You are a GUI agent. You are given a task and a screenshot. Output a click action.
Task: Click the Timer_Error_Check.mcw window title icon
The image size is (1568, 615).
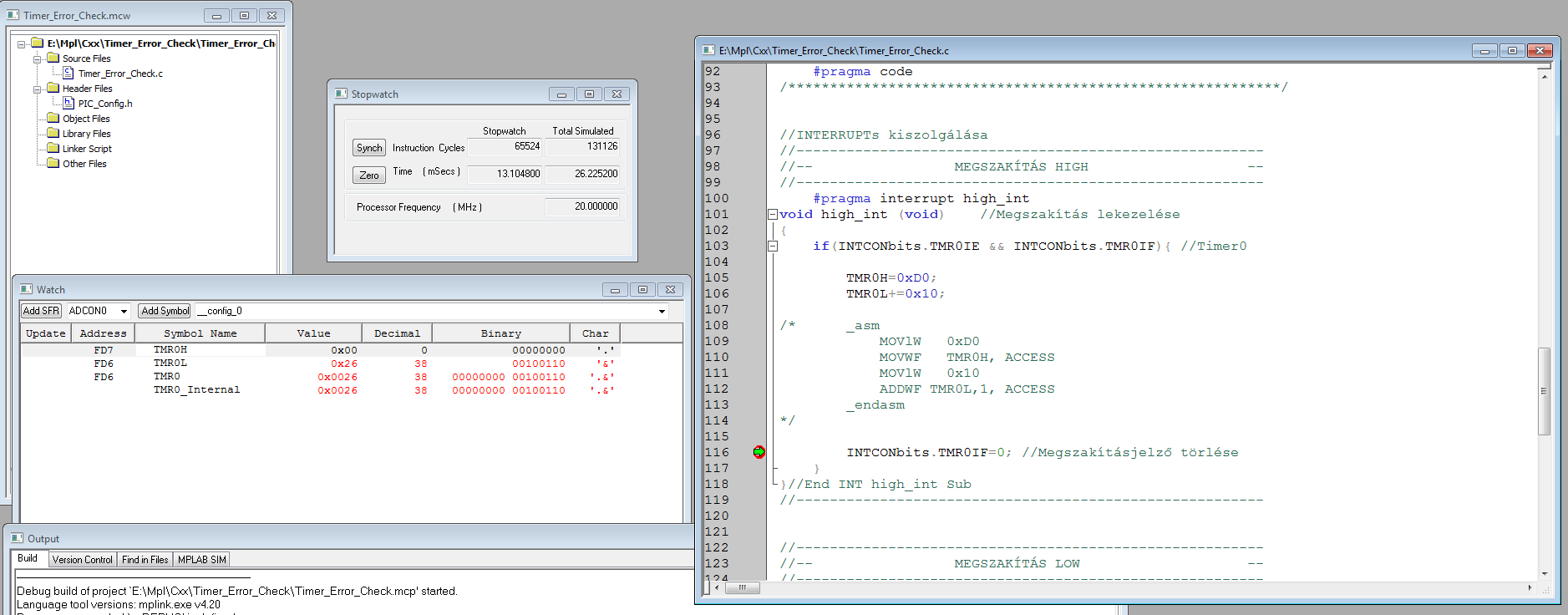pos(13,15)
